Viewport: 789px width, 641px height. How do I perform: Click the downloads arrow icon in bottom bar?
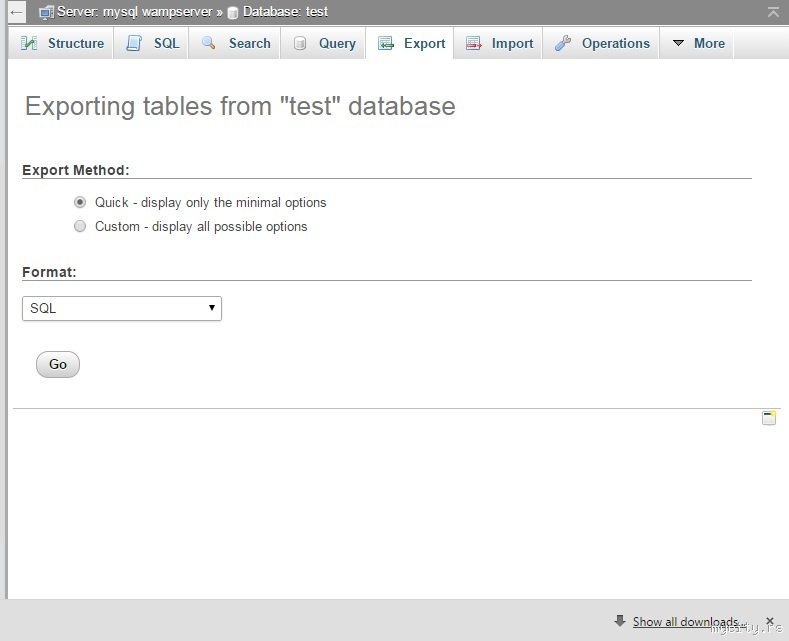tap(620, 621)
